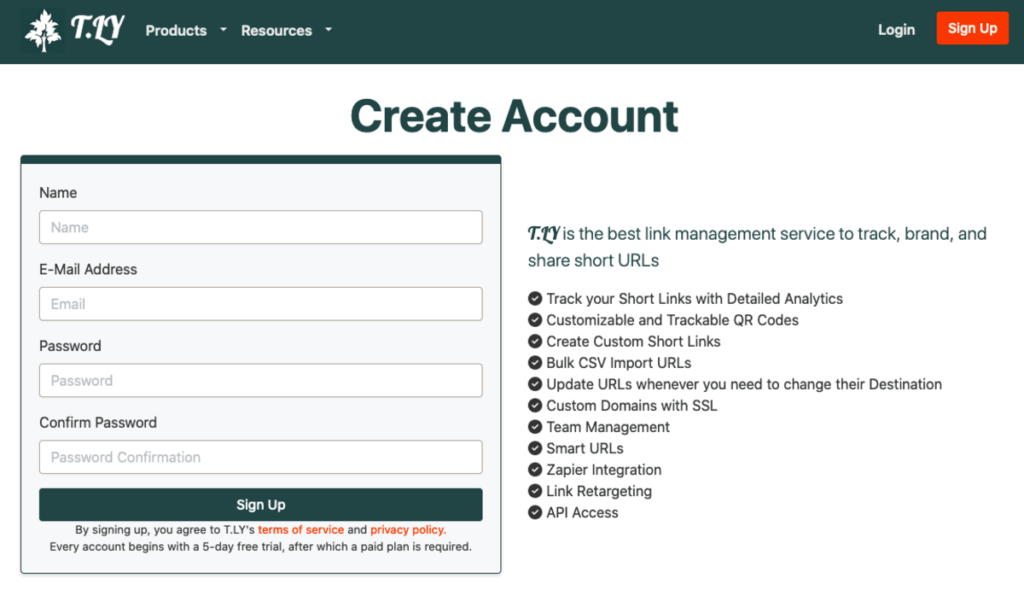The image size is (1024, 596).
Task: Go to the Login page
Action: click(896, 29)
